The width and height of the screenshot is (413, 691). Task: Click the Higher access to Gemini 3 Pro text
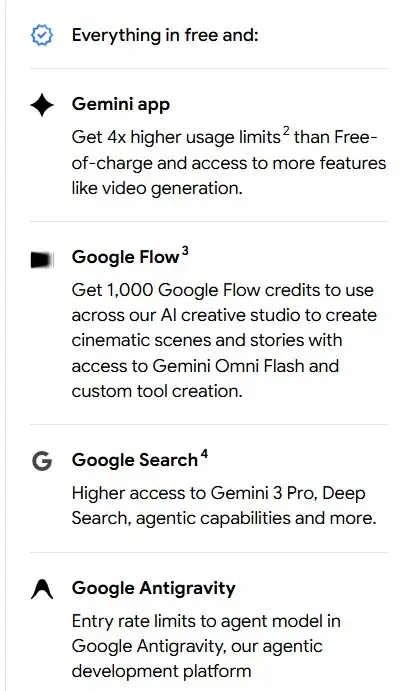[219, 493]
